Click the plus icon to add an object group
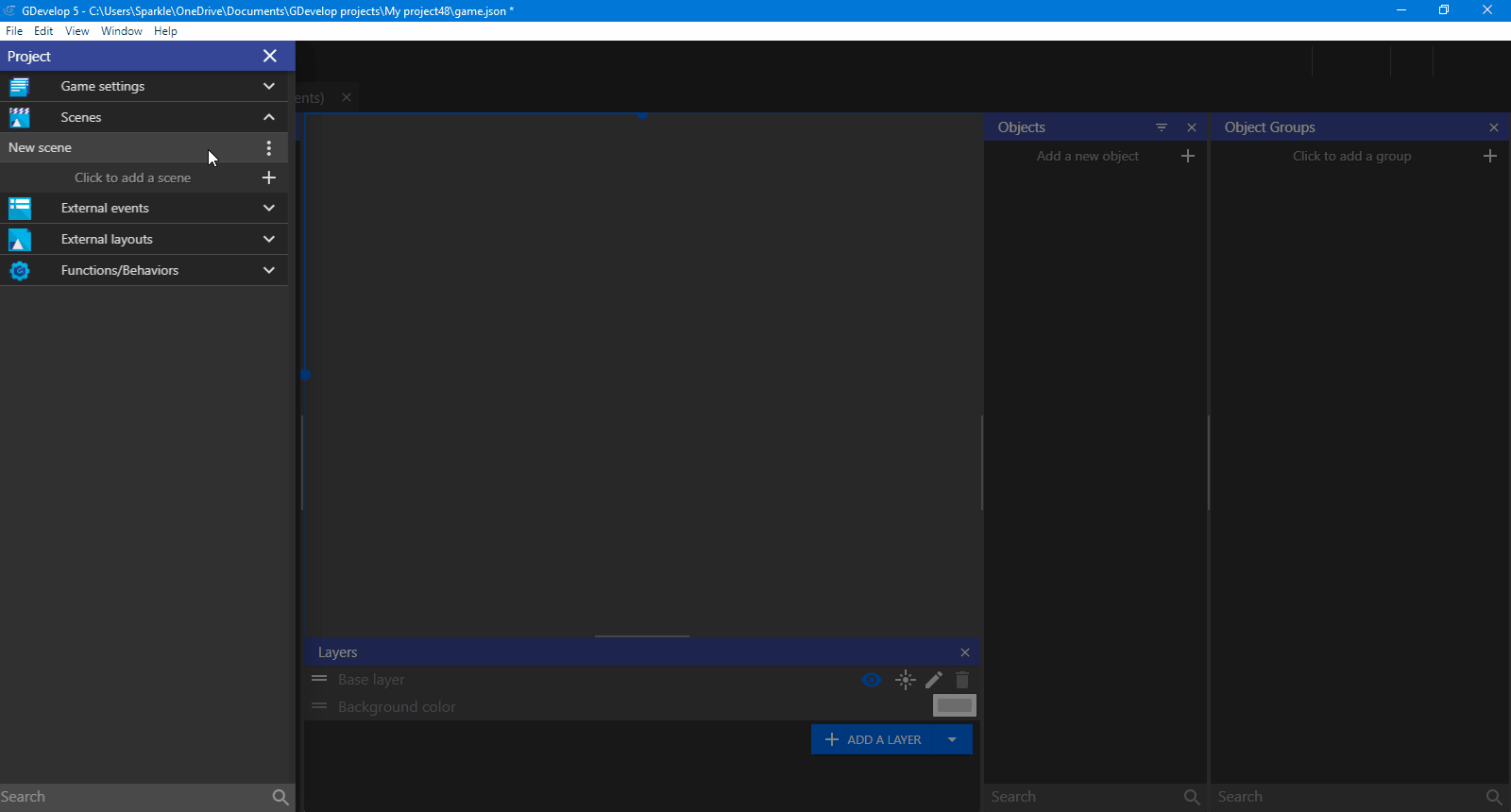 point(1490,156)
